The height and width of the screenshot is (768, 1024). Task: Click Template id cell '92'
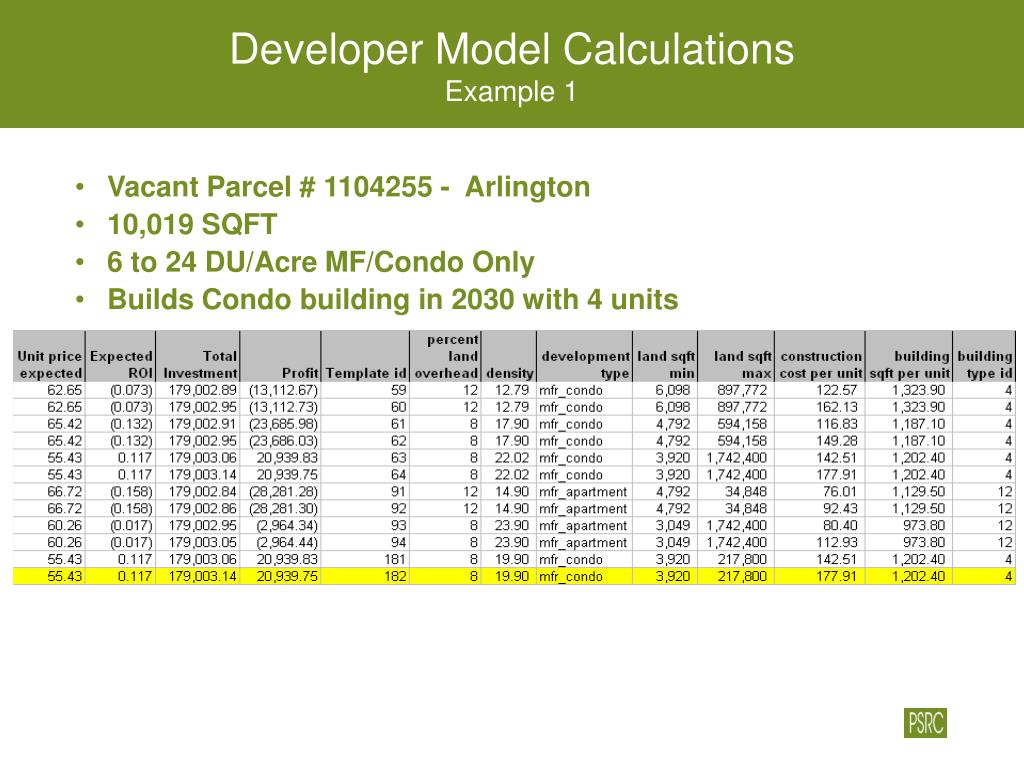click(366, 509)
